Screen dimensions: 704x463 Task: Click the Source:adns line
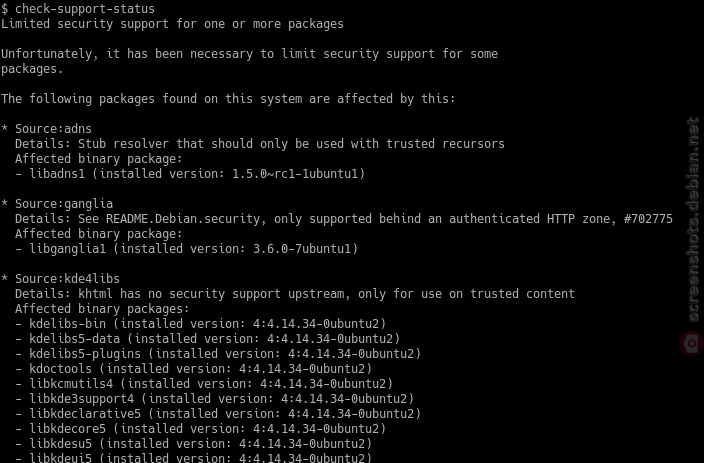point(46,129)
